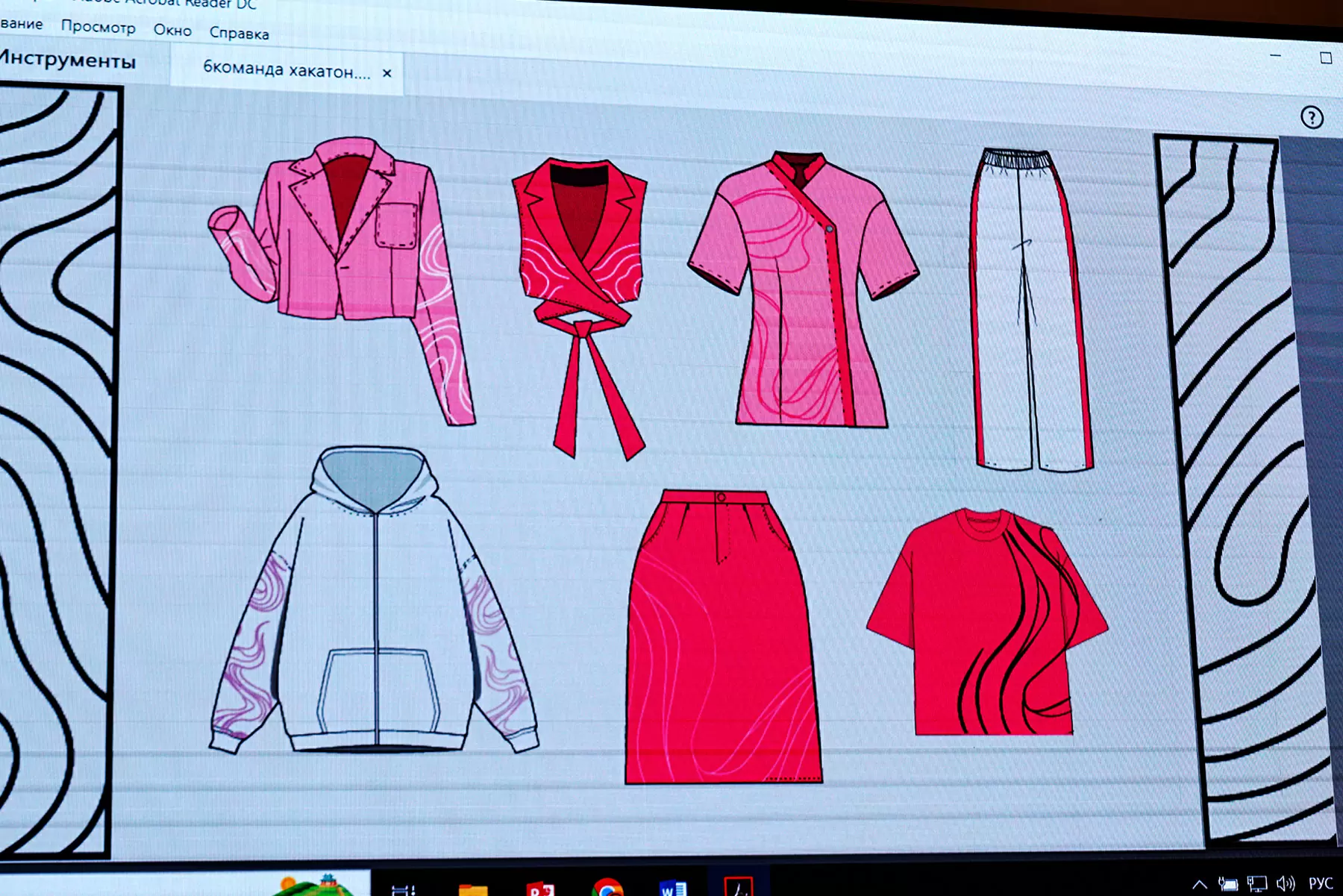Click the volume speaker tray icon
The image size is (1343, 896).
(x=1286, y=884)
